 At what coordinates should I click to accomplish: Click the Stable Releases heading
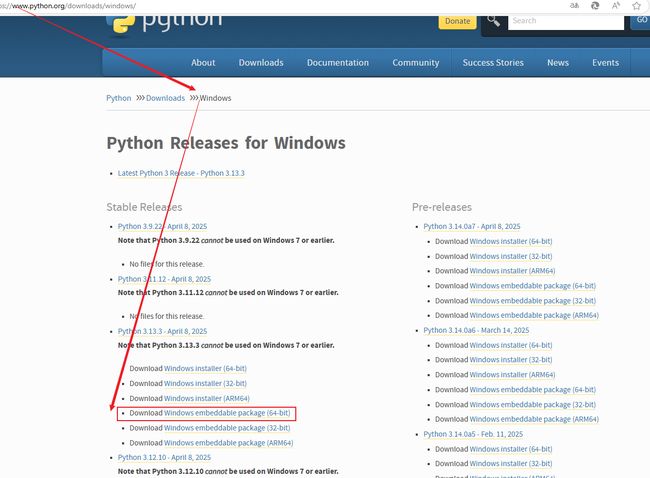tap(144, 207)
